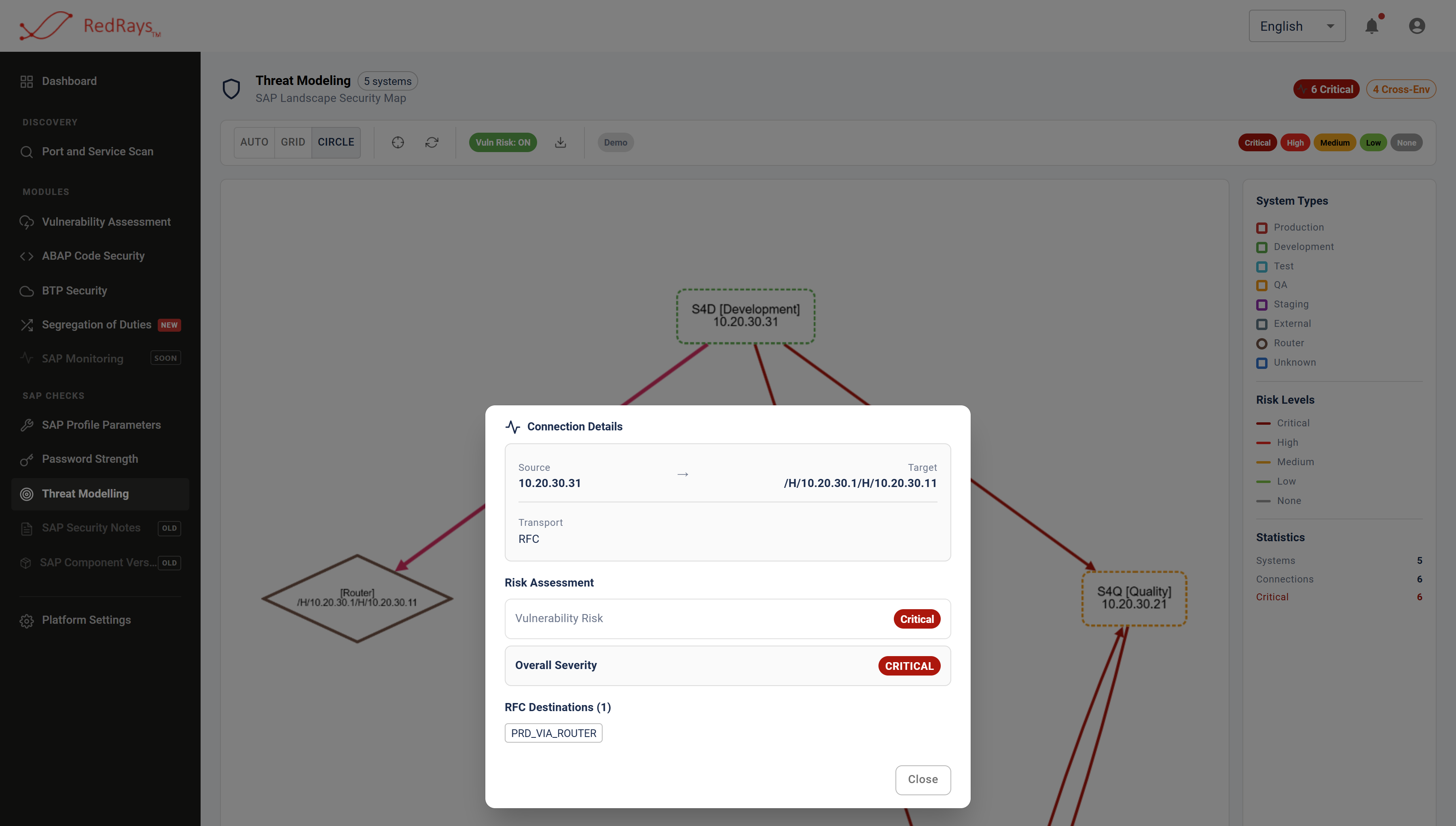
Task: Click the Threat Modelling target icon
Action: point(27,494)
